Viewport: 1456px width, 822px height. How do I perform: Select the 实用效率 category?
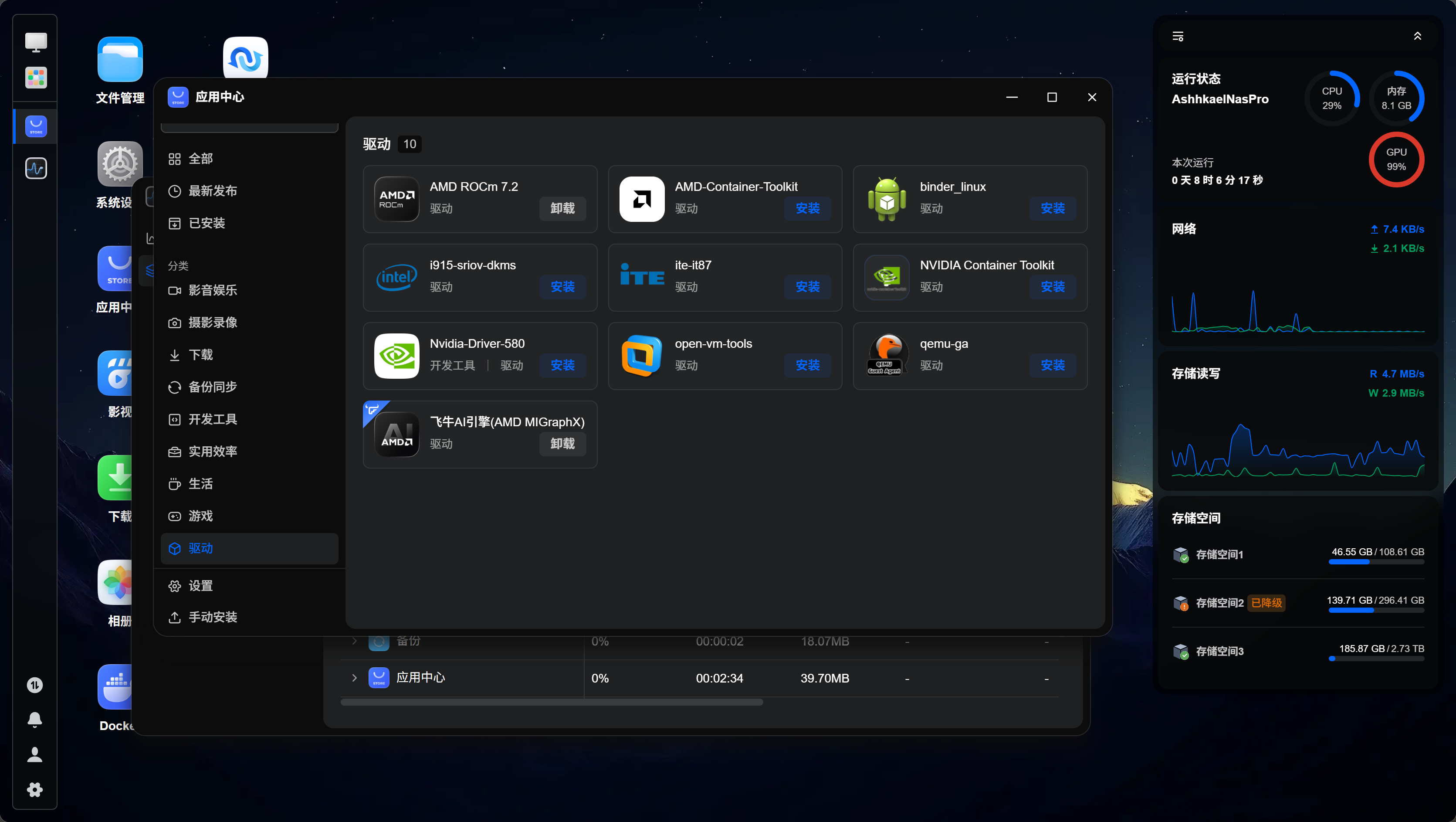click(249, 452)
